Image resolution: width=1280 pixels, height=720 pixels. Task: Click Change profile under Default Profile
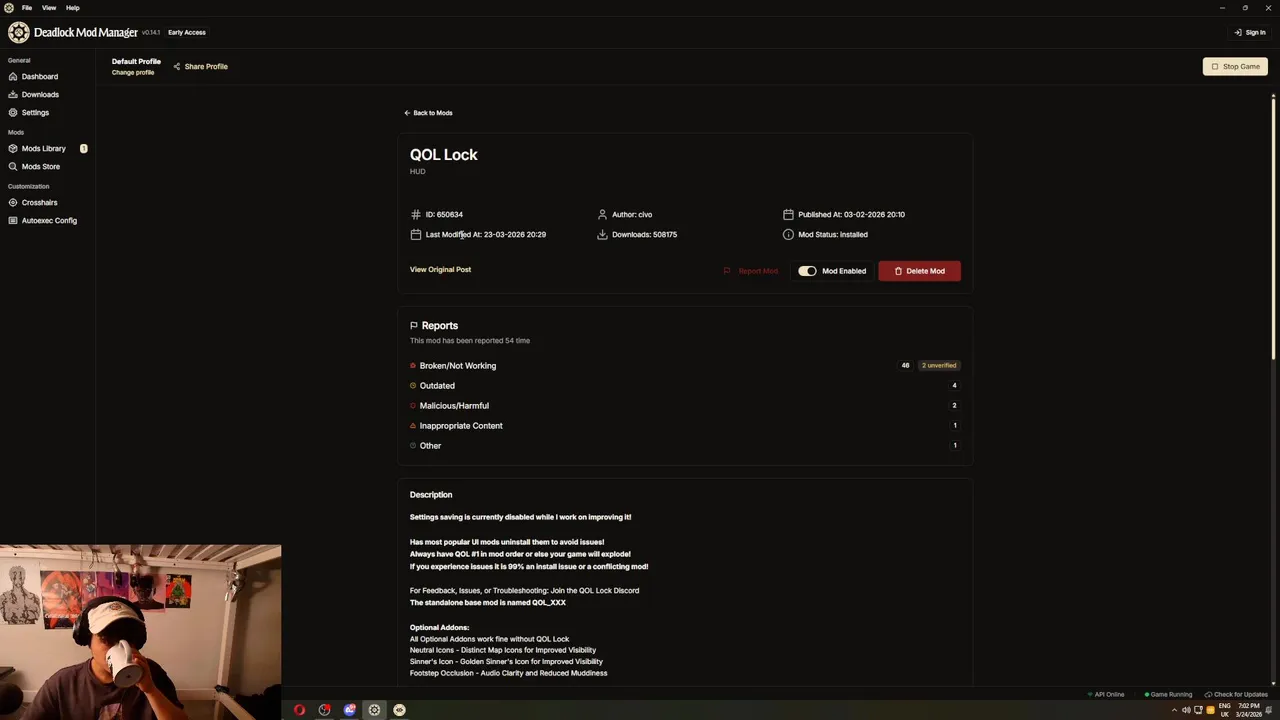(x=133, y=72)
